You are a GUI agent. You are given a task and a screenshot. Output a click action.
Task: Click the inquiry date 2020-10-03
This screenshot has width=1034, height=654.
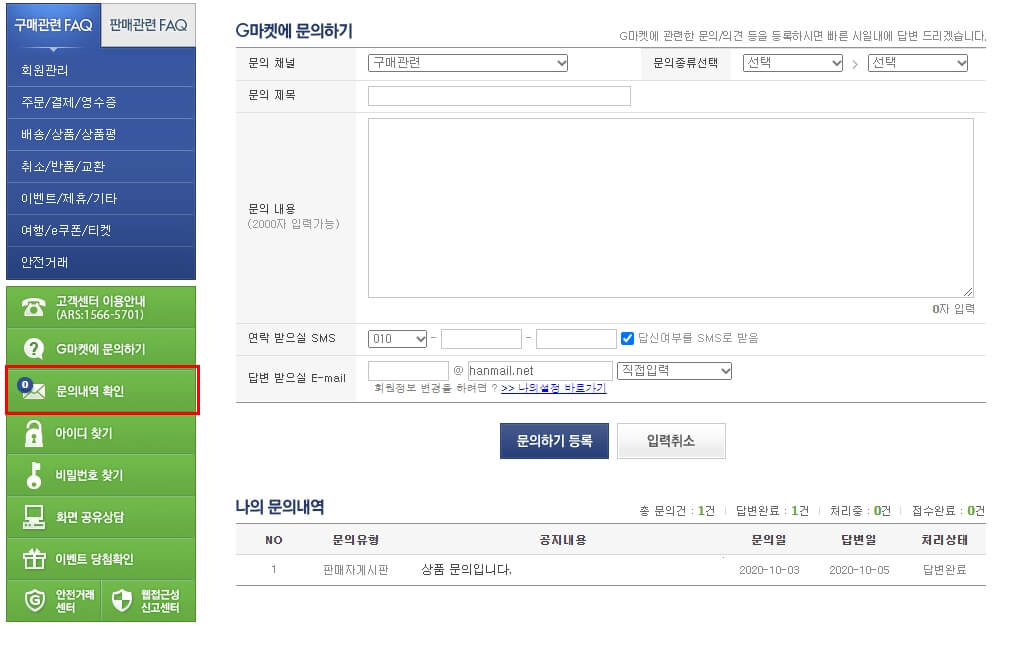pos(769,570)
